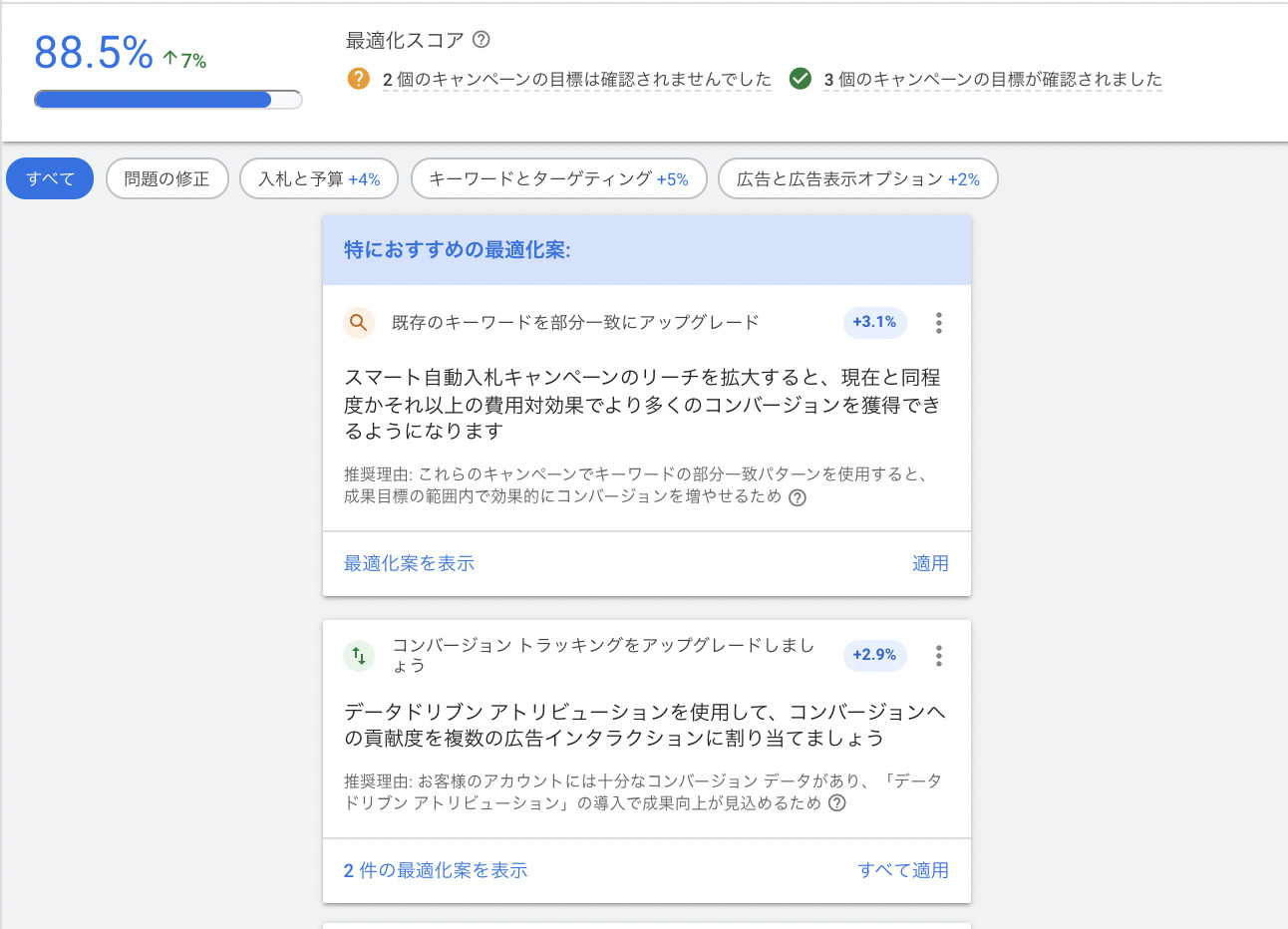Filter by 広告と広告表示オプション +2%

tap(857, 179)
